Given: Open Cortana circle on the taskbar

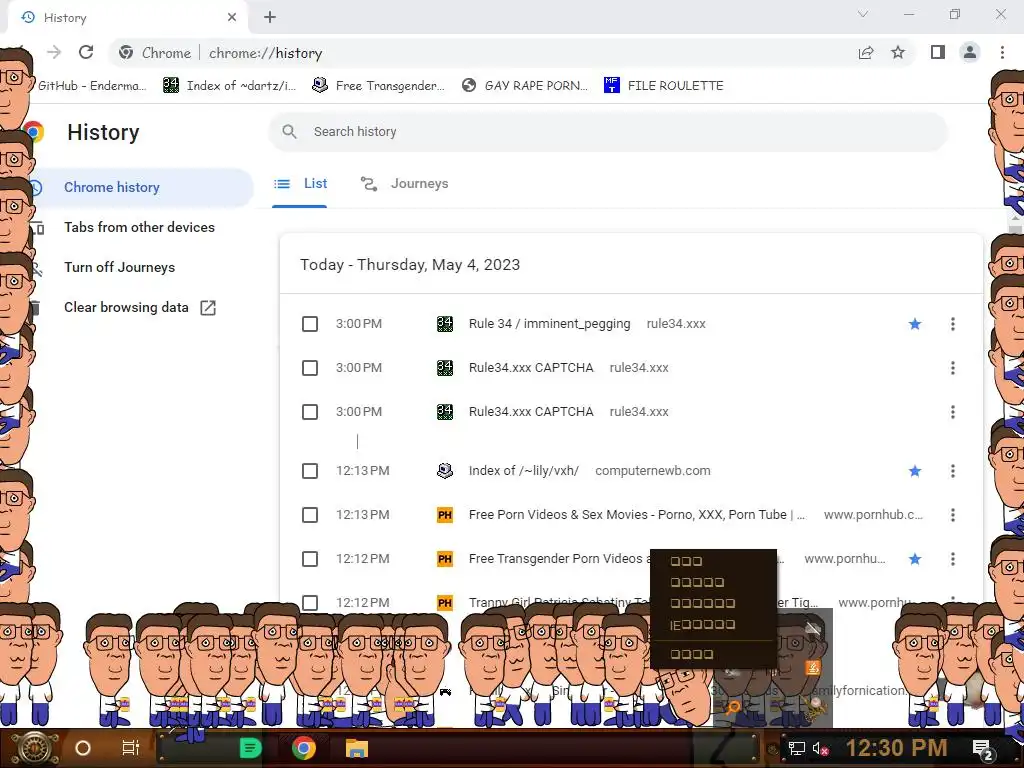Looking at the screenshot, I should (x=83, y=748).
